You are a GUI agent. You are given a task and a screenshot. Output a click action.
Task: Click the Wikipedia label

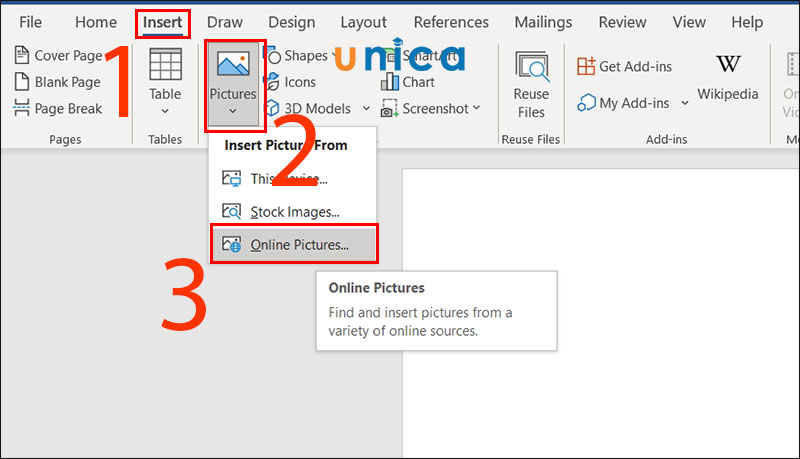click(728, 94)
